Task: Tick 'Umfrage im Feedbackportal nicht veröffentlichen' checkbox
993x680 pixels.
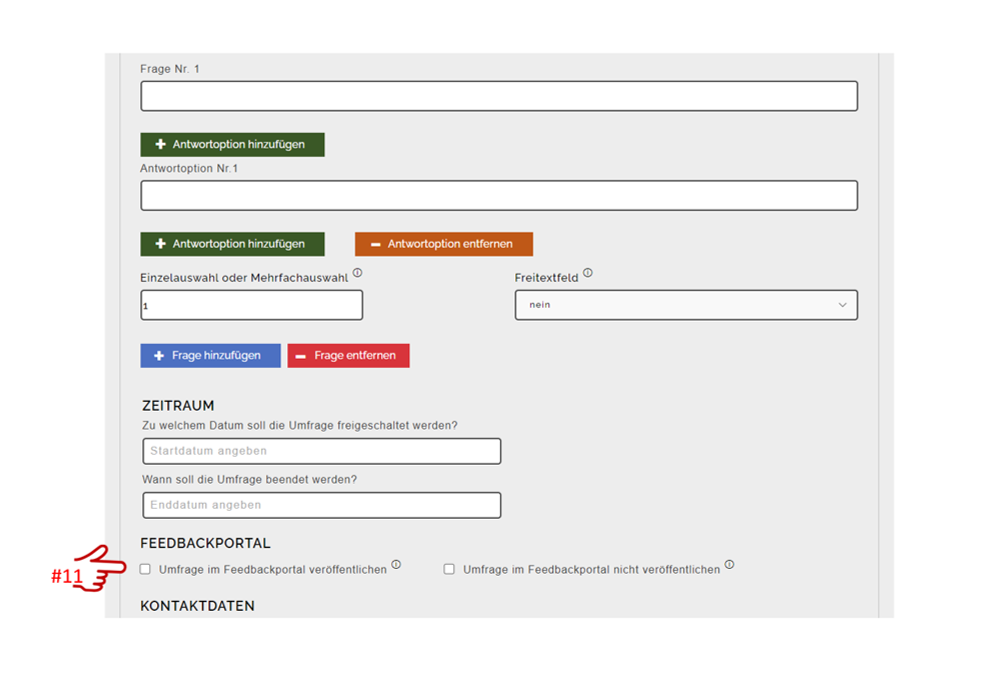Action: coord(449,569)
